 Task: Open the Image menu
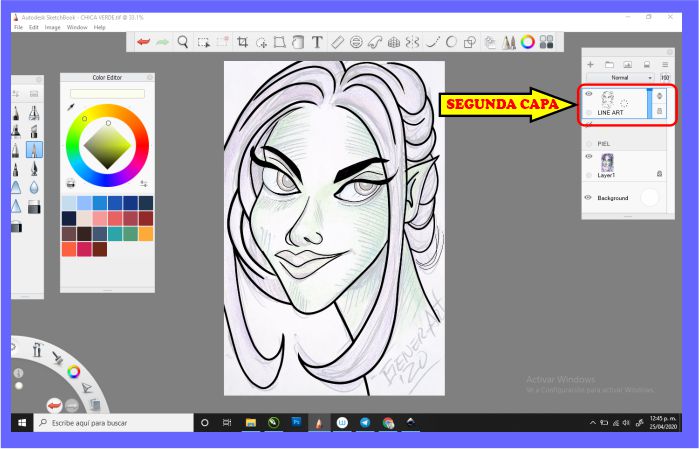click(52, 27)
